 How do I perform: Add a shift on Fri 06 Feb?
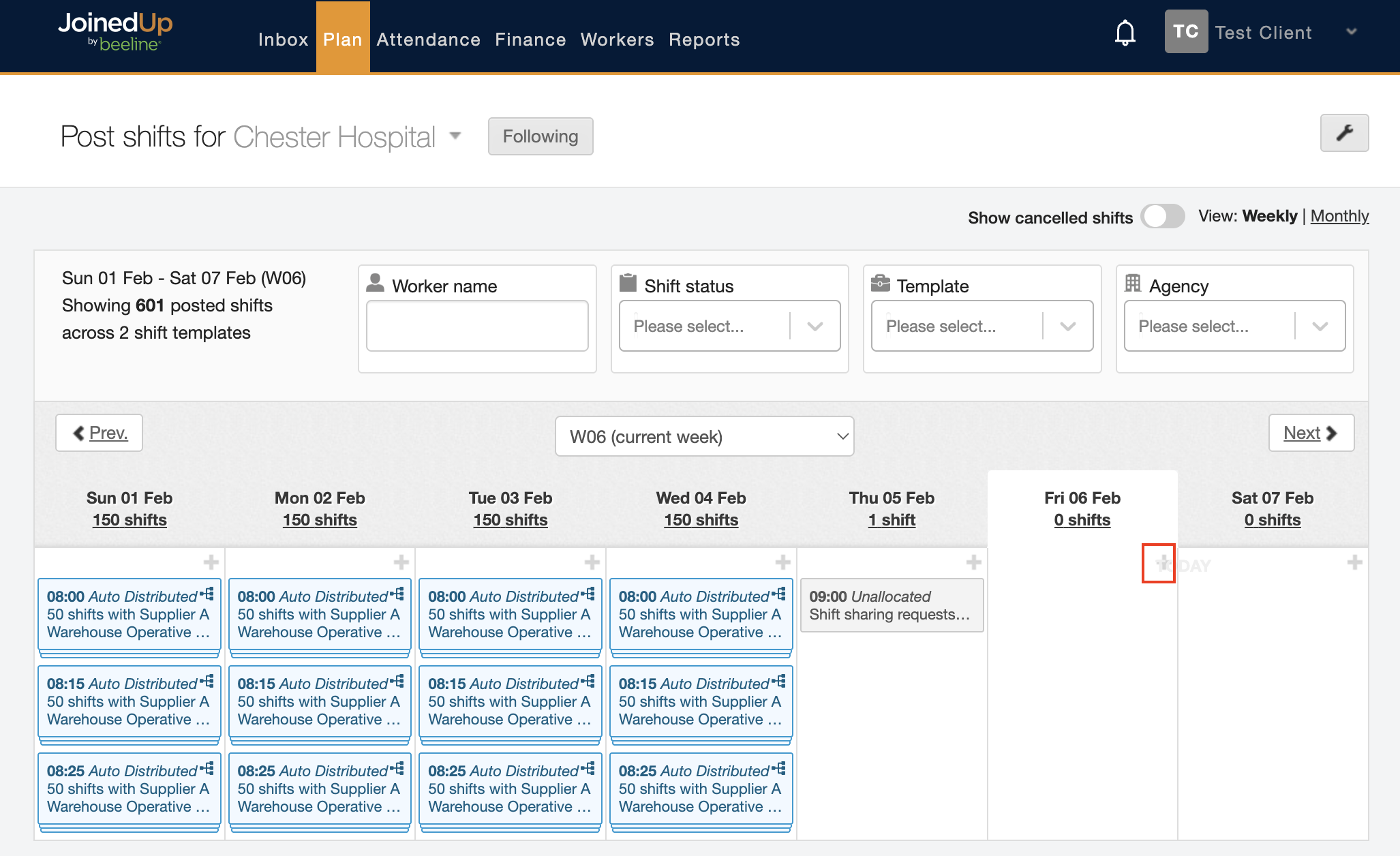coord(1159,564)
